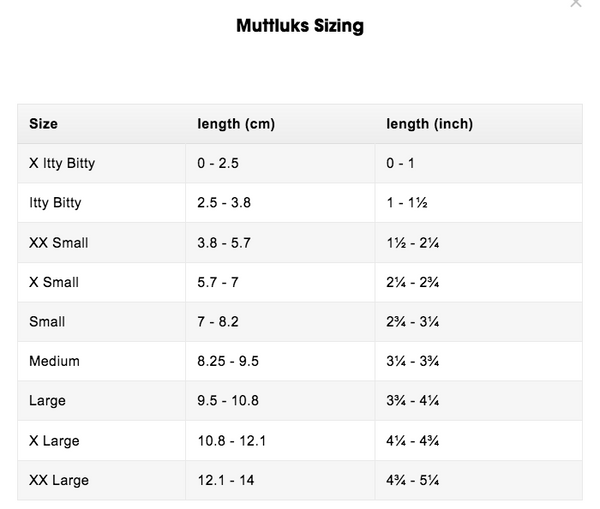This screenshot has height=509, width=600.
Task: Click the 12.1 - 14 cm cell
Action: click(280, 480)
